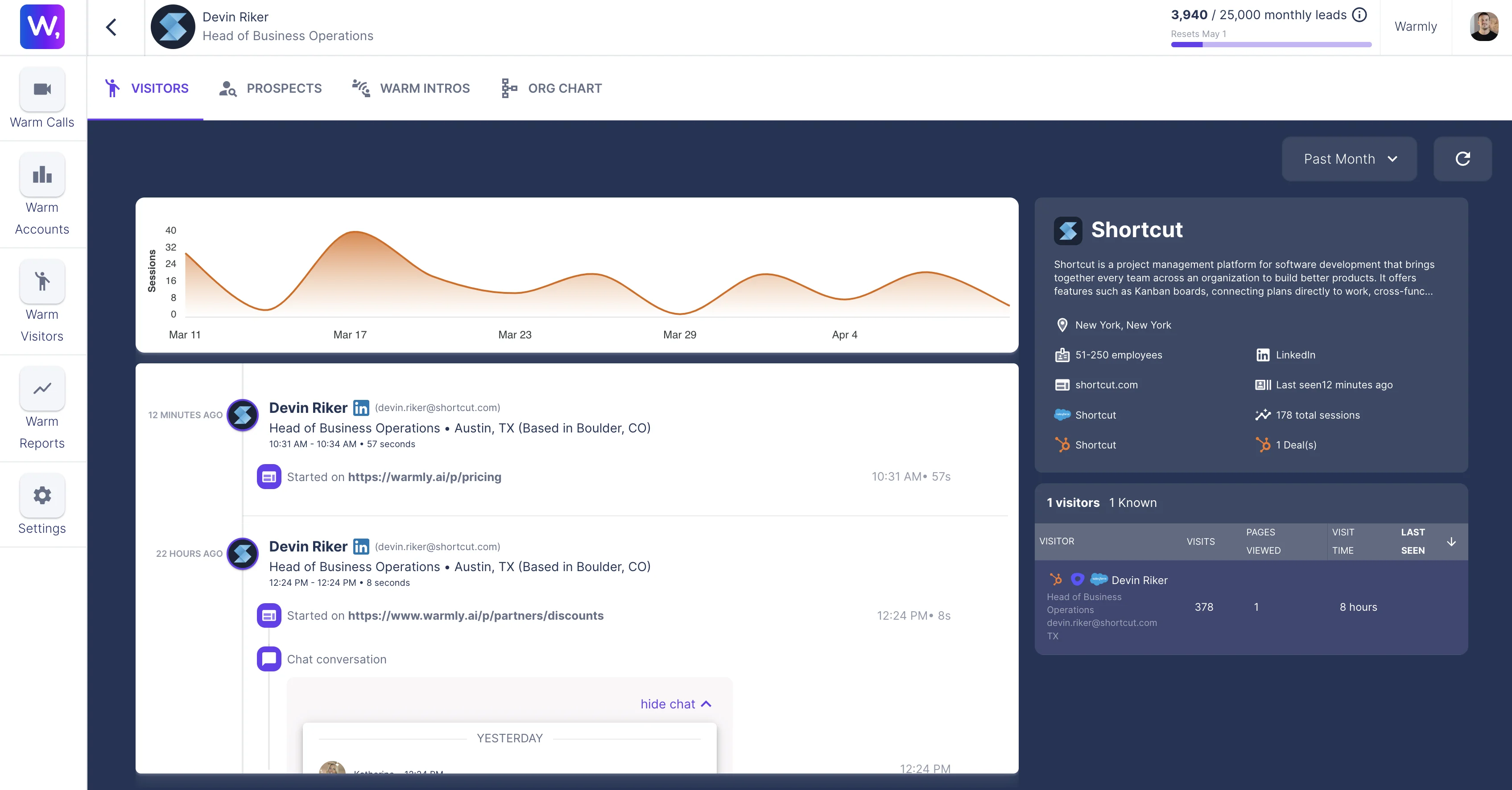Open LinkedIn profile icon in 12 minutes ago visit
This screenshot has height=790, width=1512.
click(x=361, y=407)
